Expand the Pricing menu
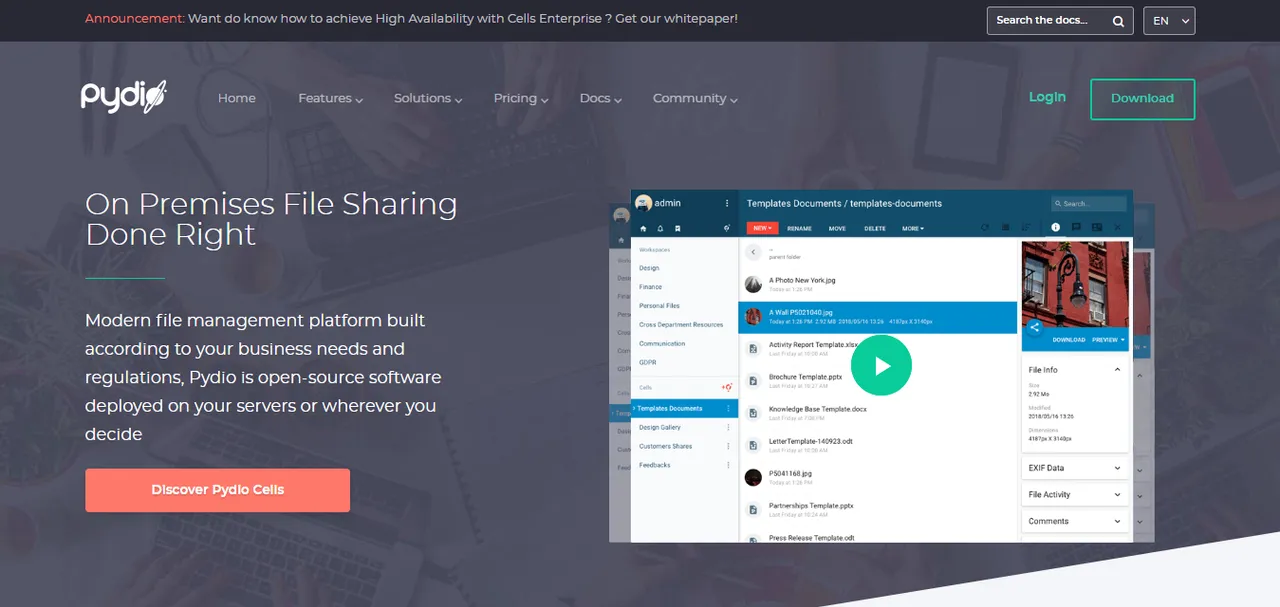This screenshot has height=607, width=1280. click(x=521, y=98)
